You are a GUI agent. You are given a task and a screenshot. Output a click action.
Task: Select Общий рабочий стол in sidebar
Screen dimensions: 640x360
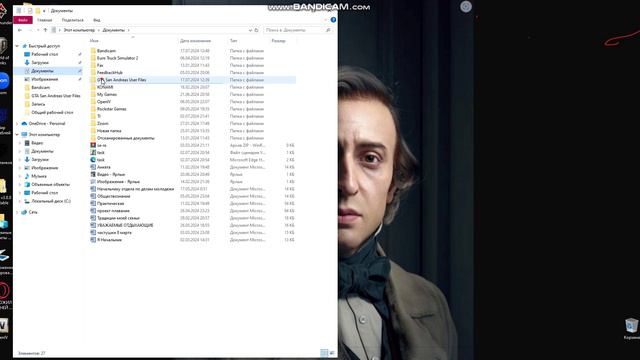click(52, 112)
